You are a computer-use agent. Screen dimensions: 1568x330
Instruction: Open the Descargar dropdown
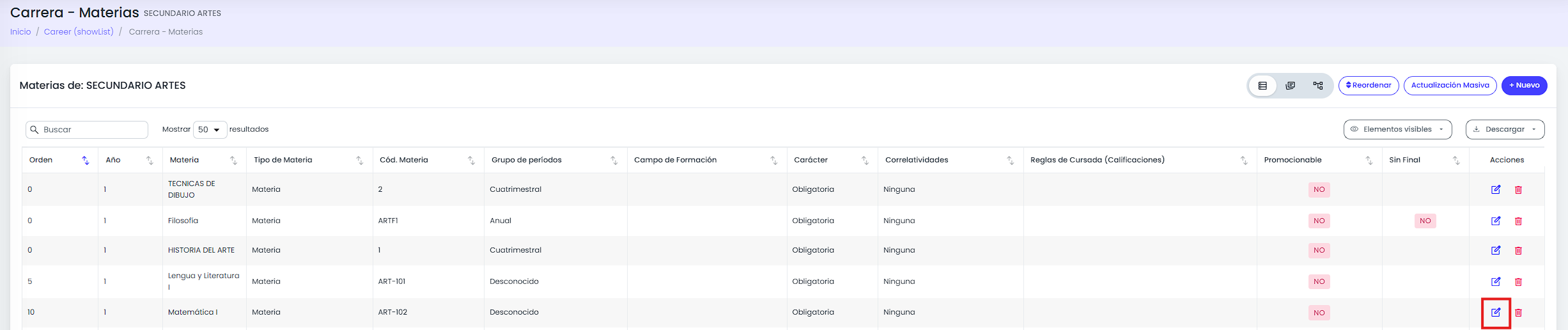tap(1505, 129)
